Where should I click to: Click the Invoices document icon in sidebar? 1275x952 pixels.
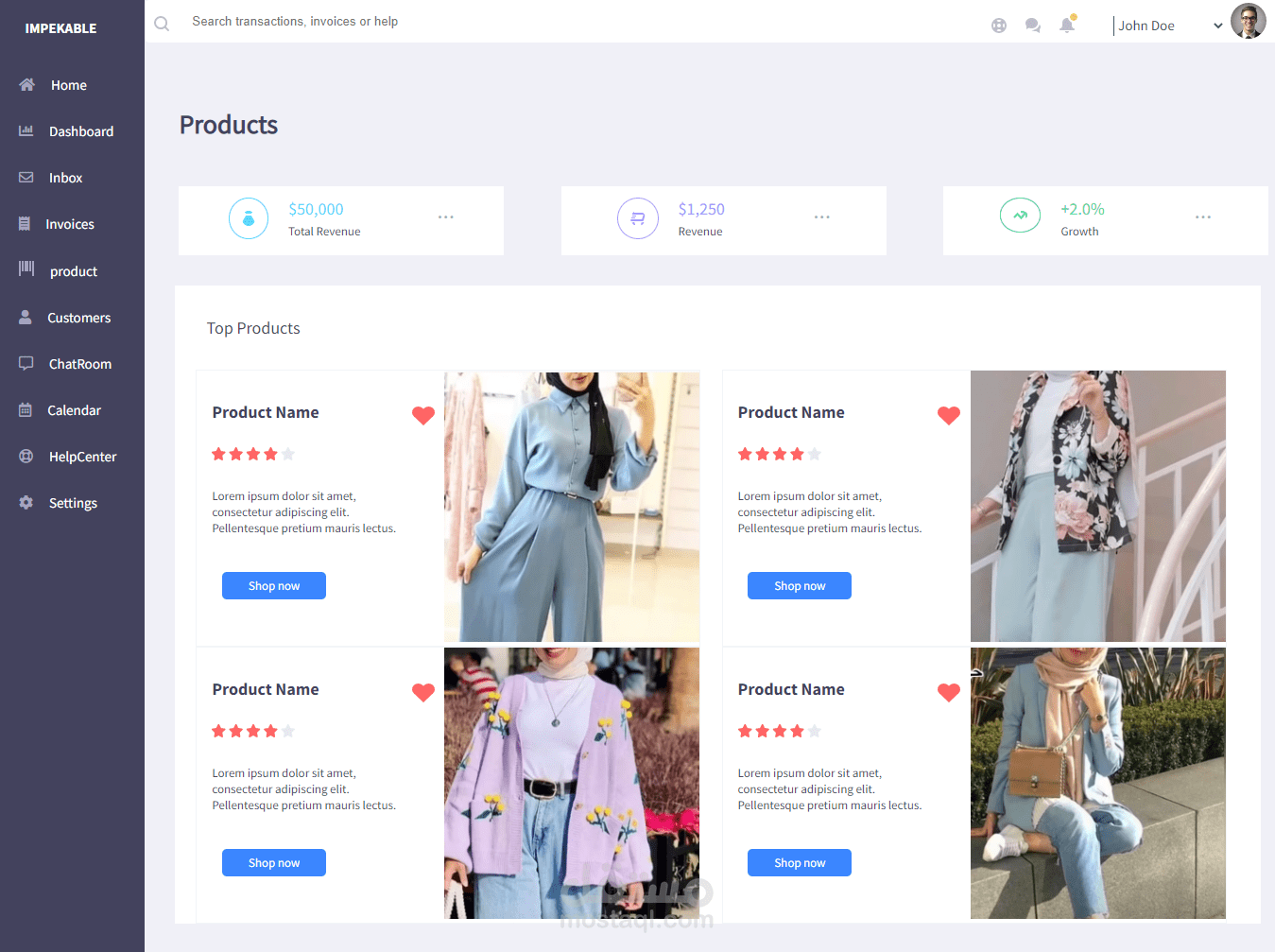pos(25,224)
